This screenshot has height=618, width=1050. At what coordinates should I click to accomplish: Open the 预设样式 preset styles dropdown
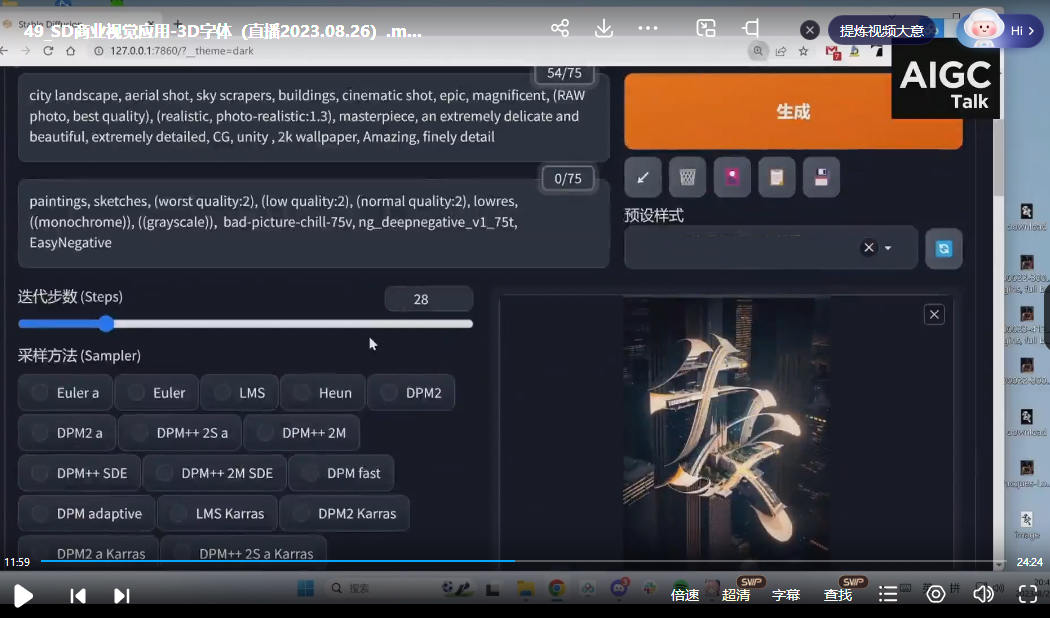click(770, 247)
